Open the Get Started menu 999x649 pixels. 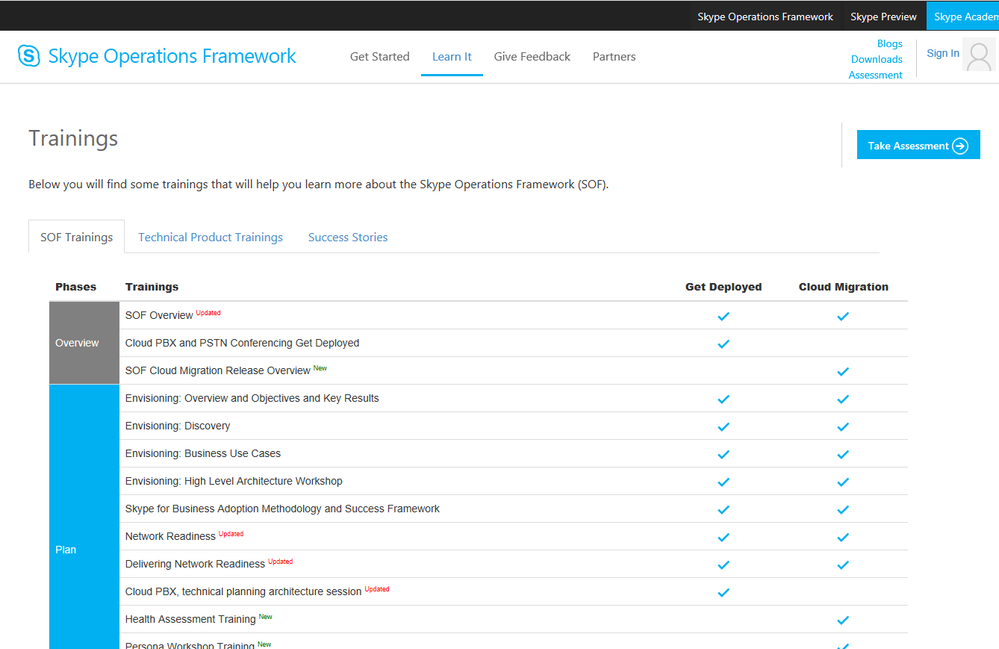point(380,57)
